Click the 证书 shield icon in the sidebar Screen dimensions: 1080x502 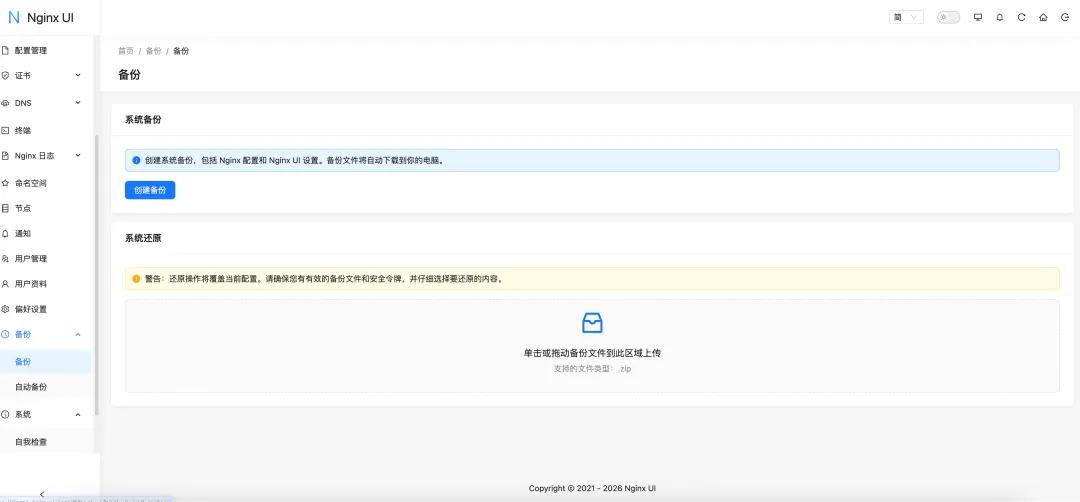coord(5,75)
